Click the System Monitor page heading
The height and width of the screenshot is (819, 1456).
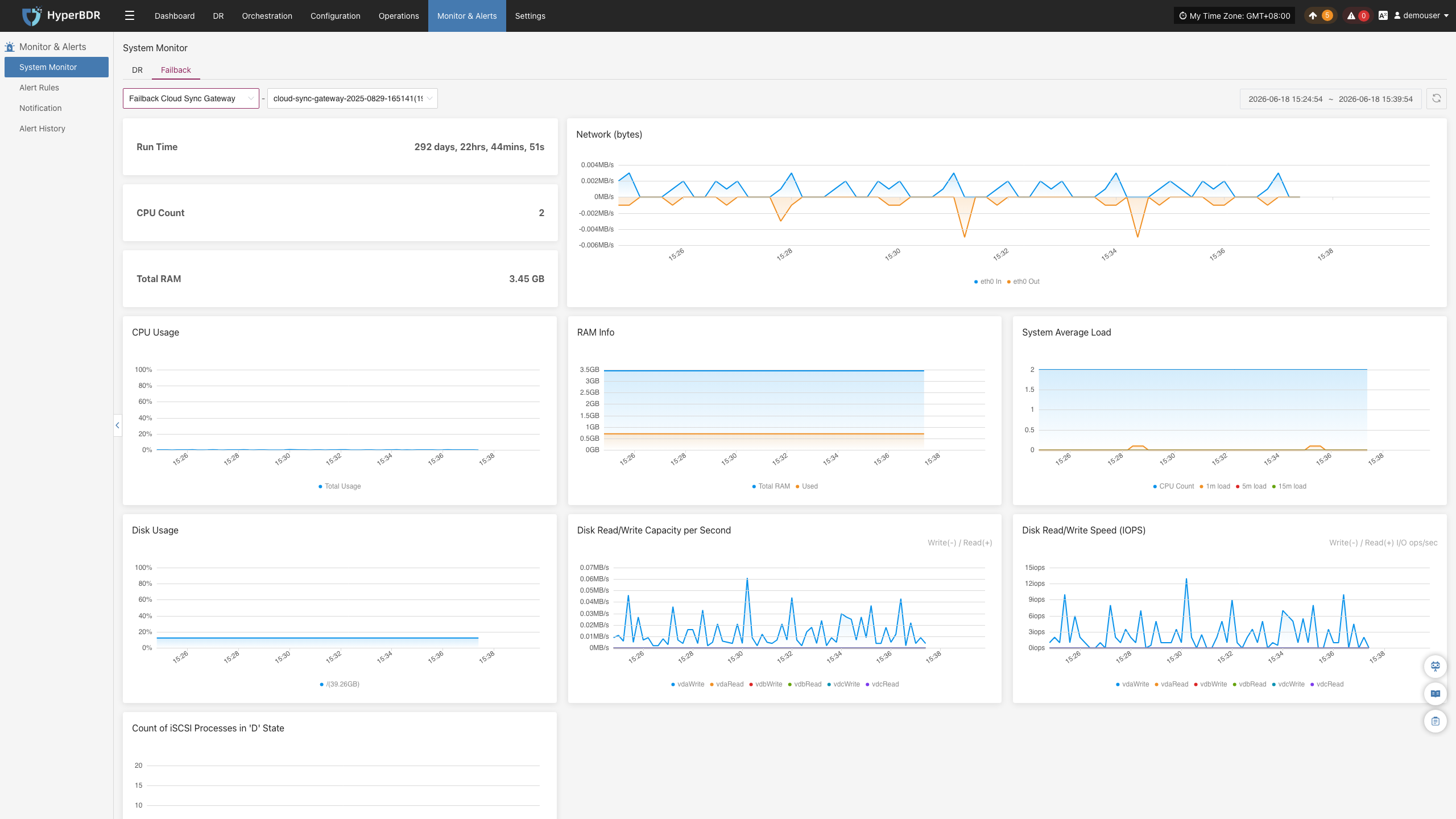pyautogui.click(x=155, y=48)
